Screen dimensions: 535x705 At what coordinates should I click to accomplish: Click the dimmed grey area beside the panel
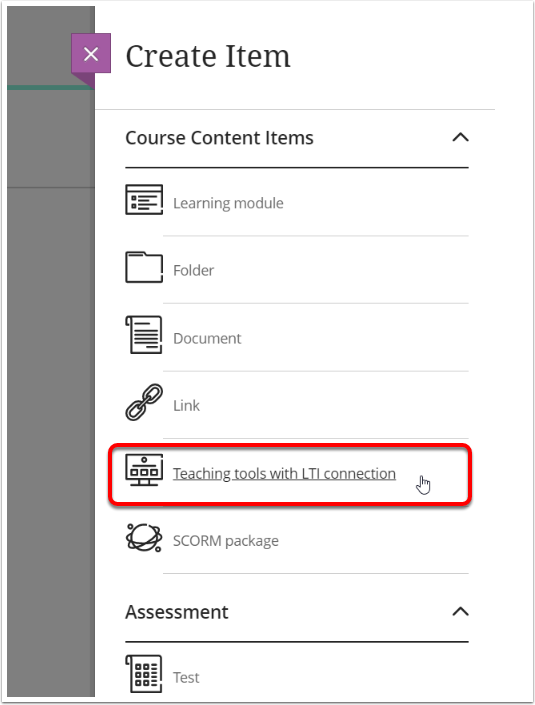click(50, 405)
